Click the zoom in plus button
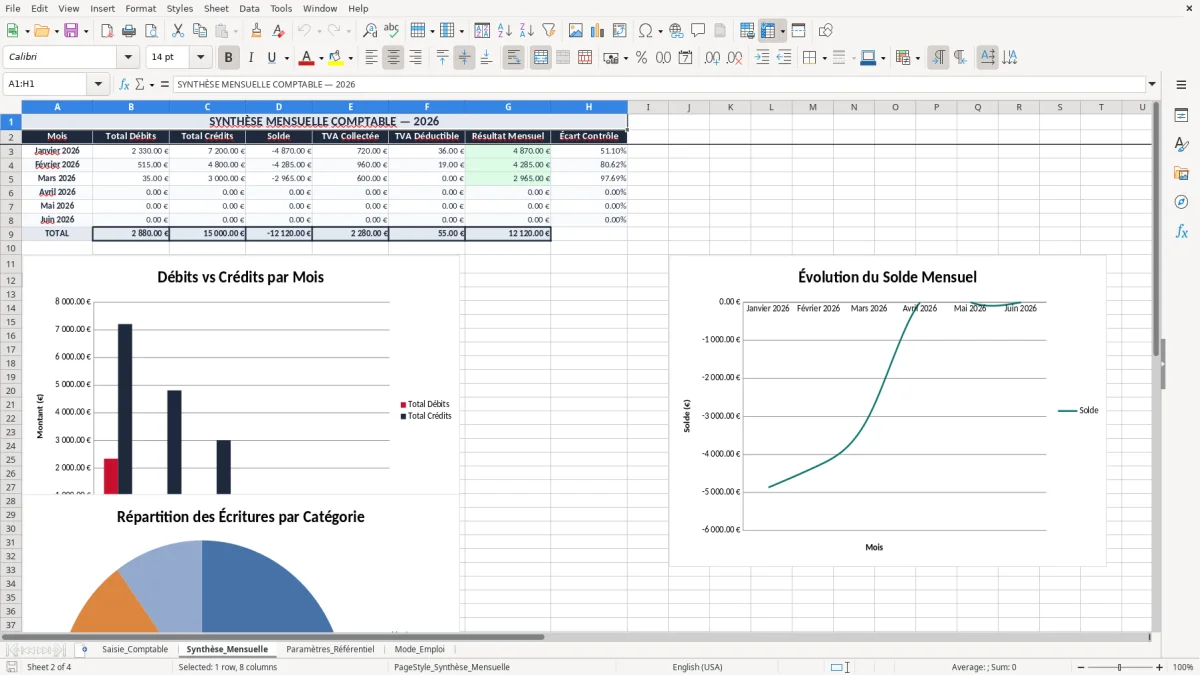This screenshot has width=1200, height=675. coord(1159,667)
